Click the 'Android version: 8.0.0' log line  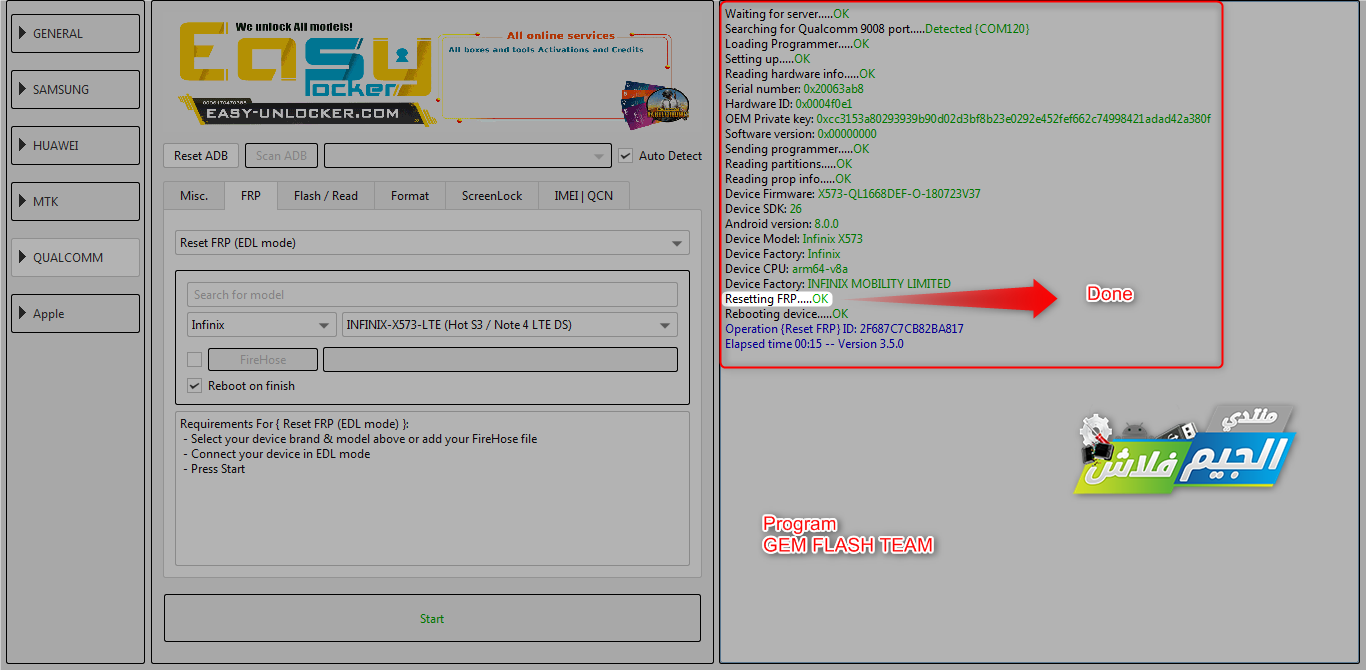tap(782, 224)
